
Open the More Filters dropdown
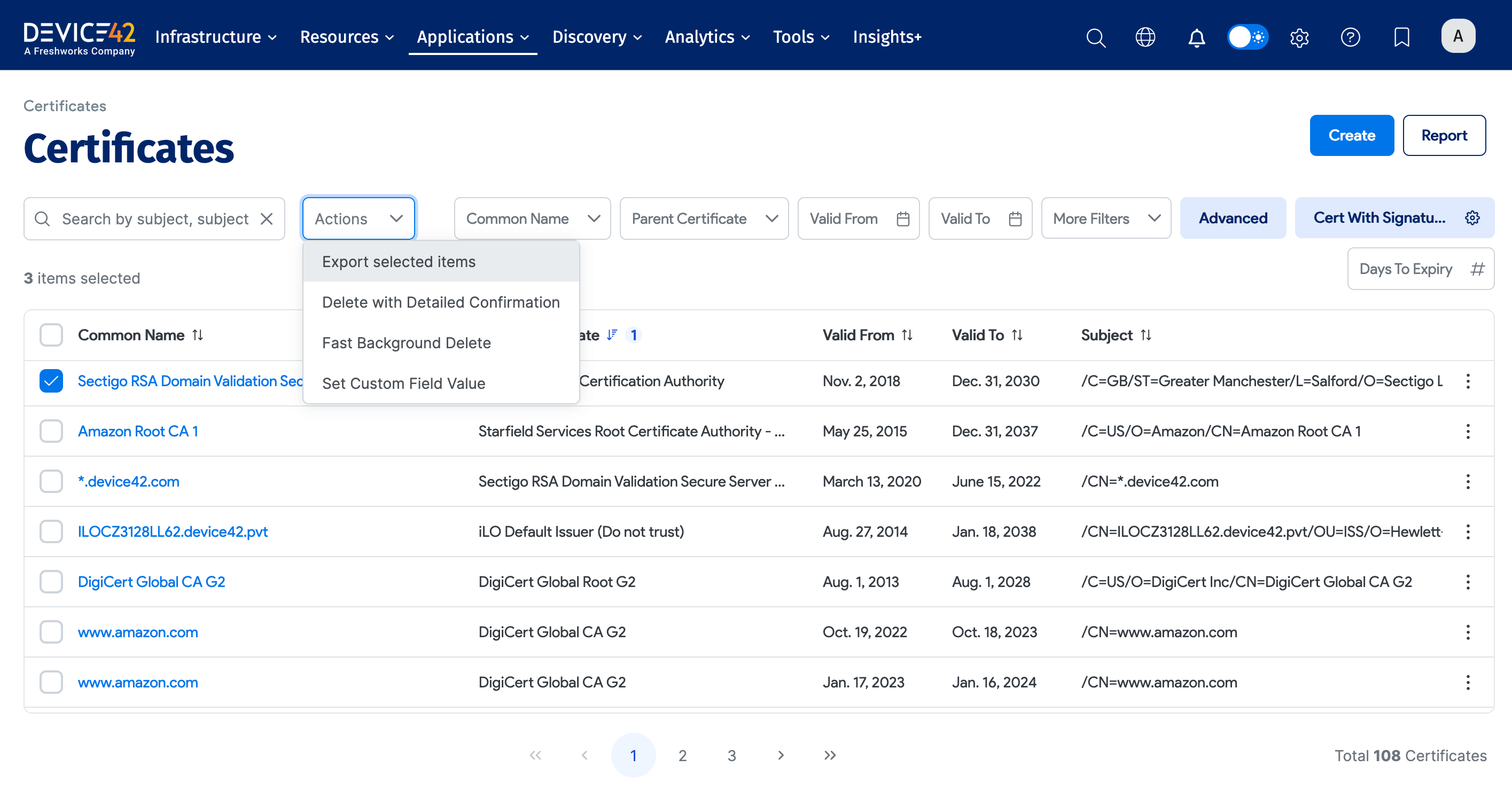tap(1105, 219)
